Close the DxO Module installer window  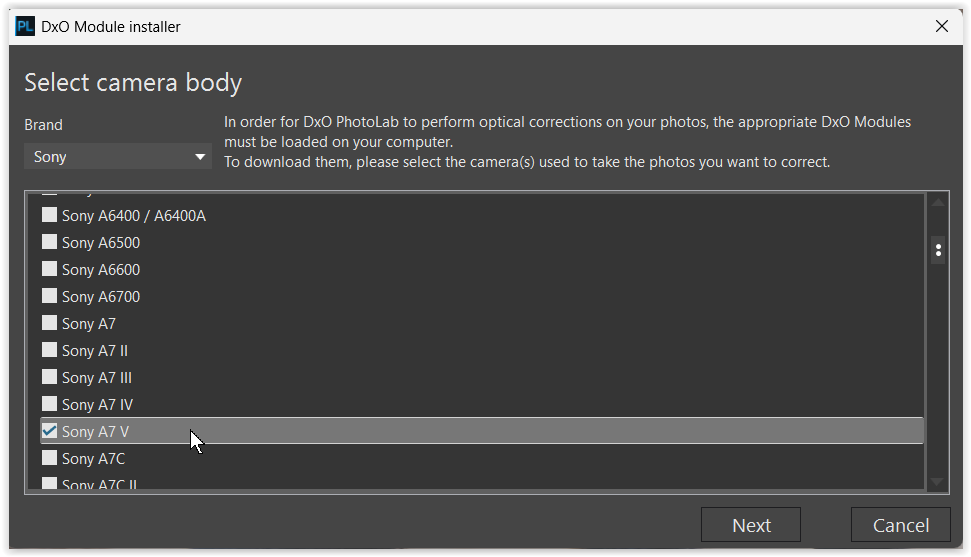pos(941,27)
